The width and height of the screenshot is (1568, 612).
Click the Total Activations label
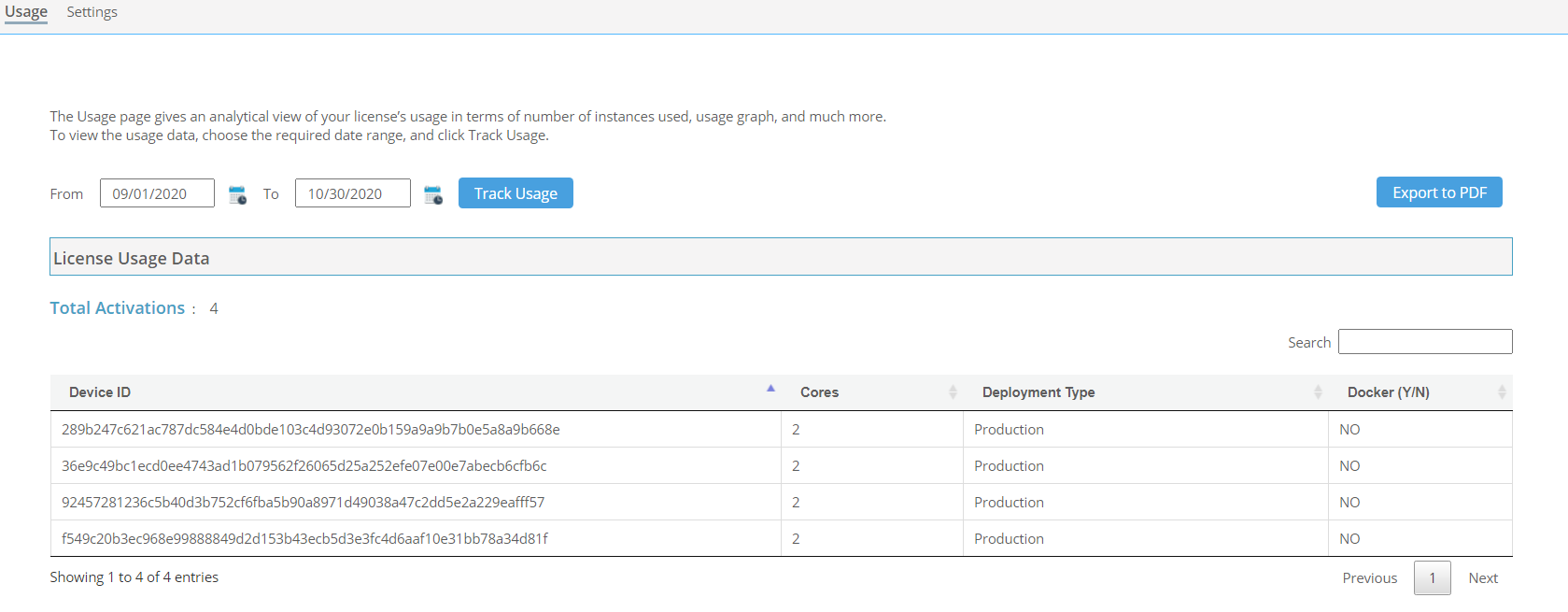[x=118, y=308]
